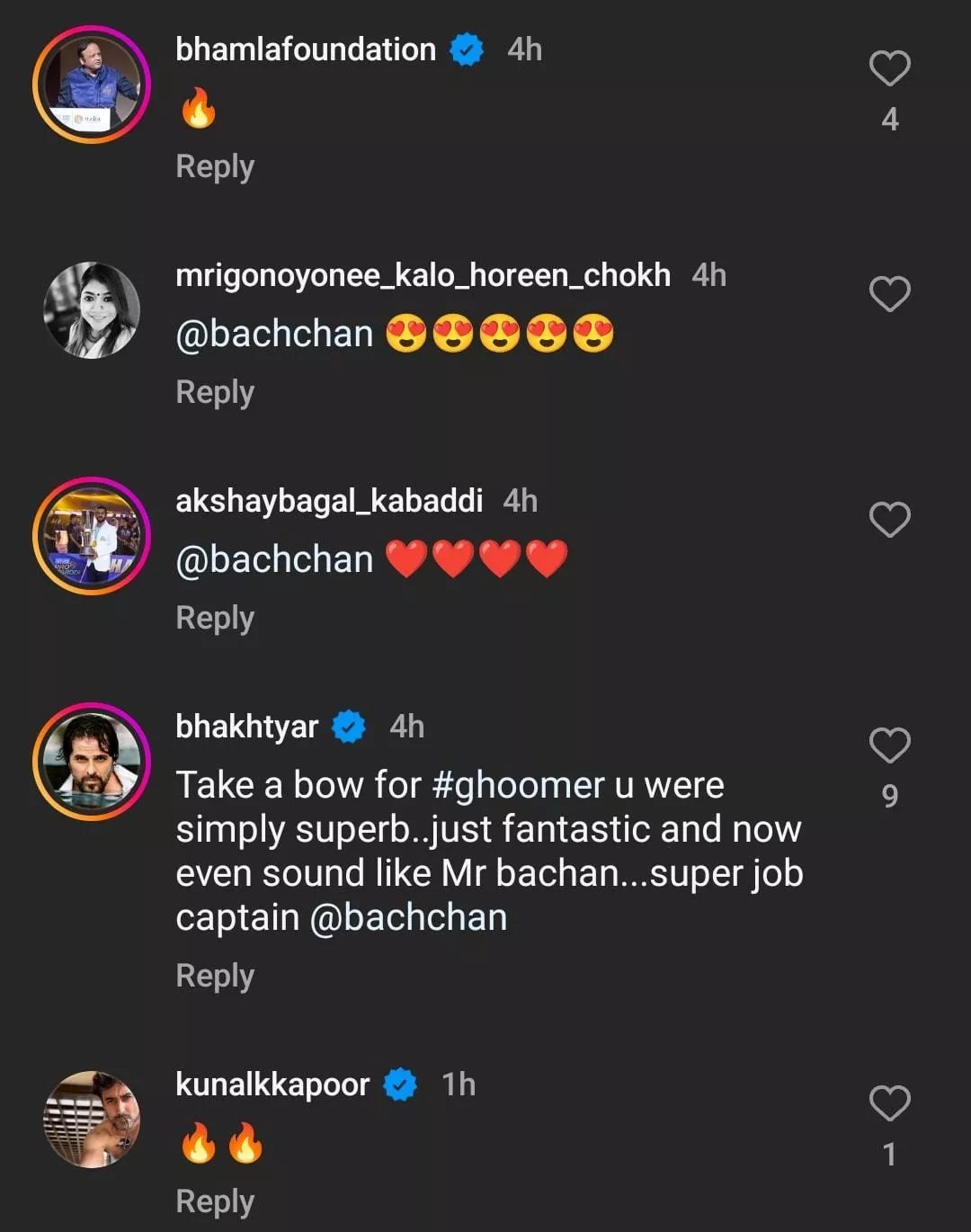Like bhamlafoundation's fire emoji comment

889,69
